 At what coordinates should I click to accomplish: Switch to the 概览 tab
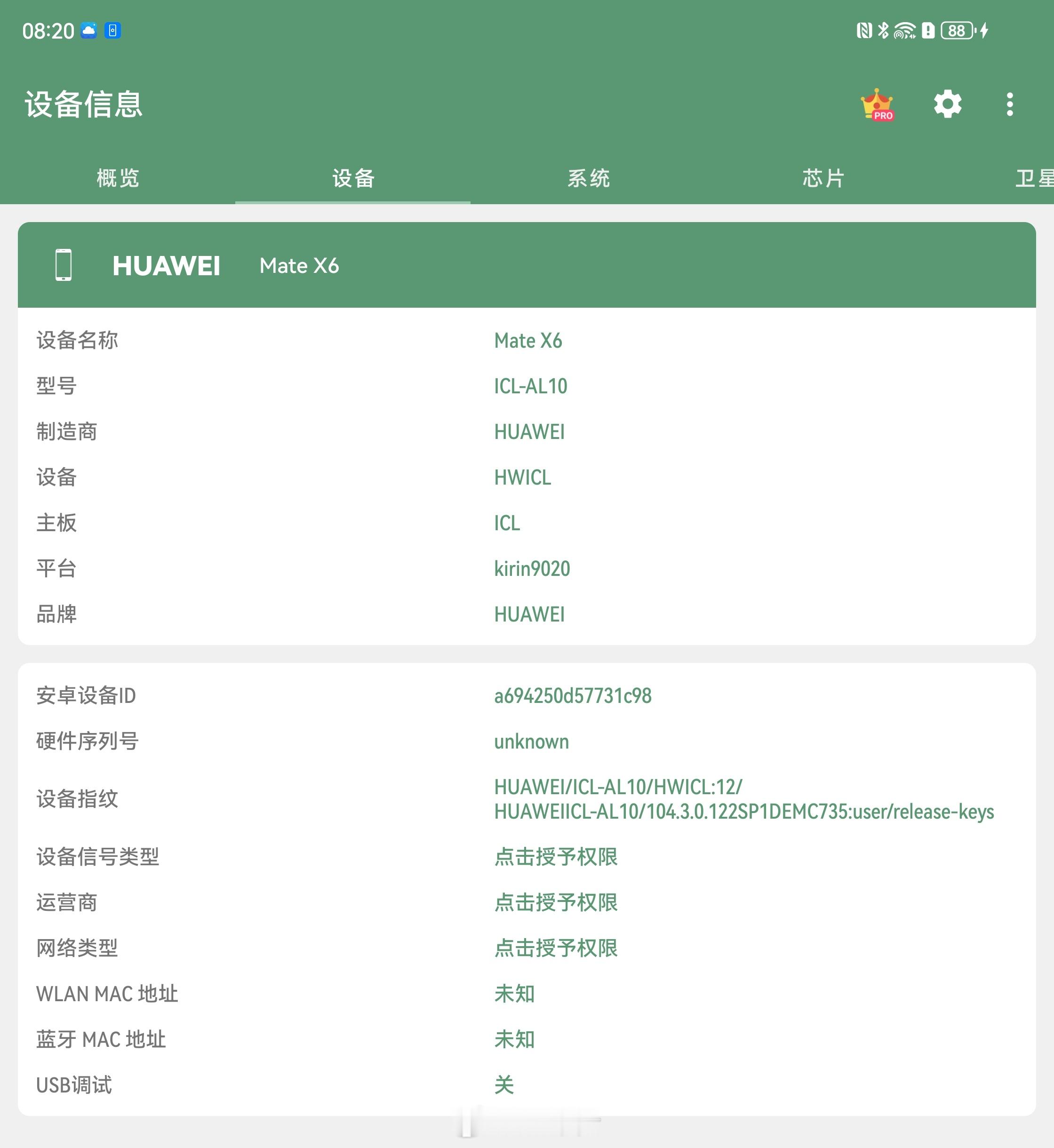tap(118, 178)
